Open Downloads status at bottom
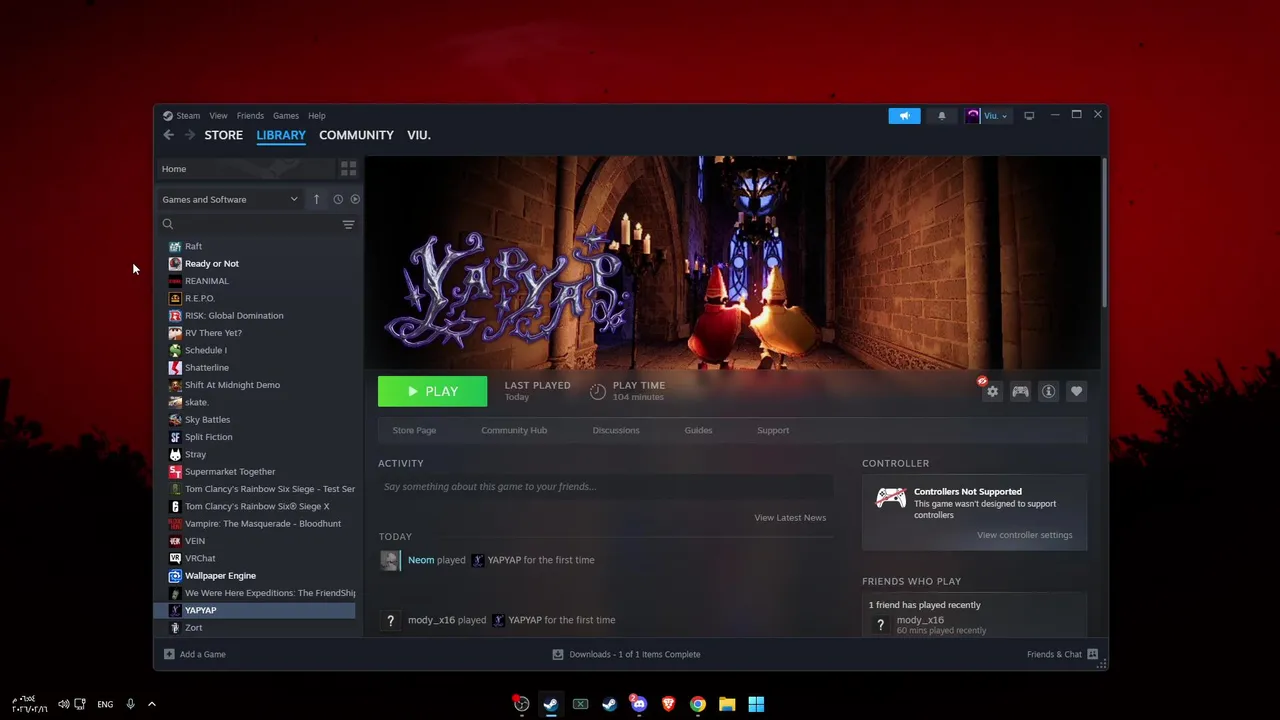 (626, 654)
